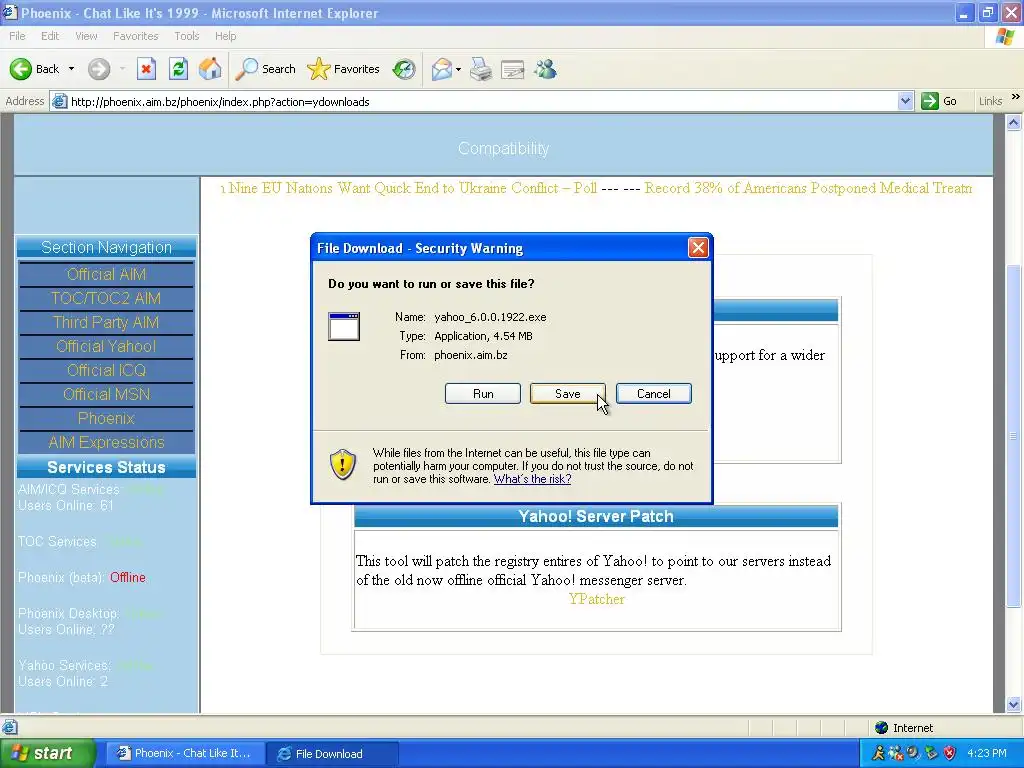Open the View menu

click(86, 36)
